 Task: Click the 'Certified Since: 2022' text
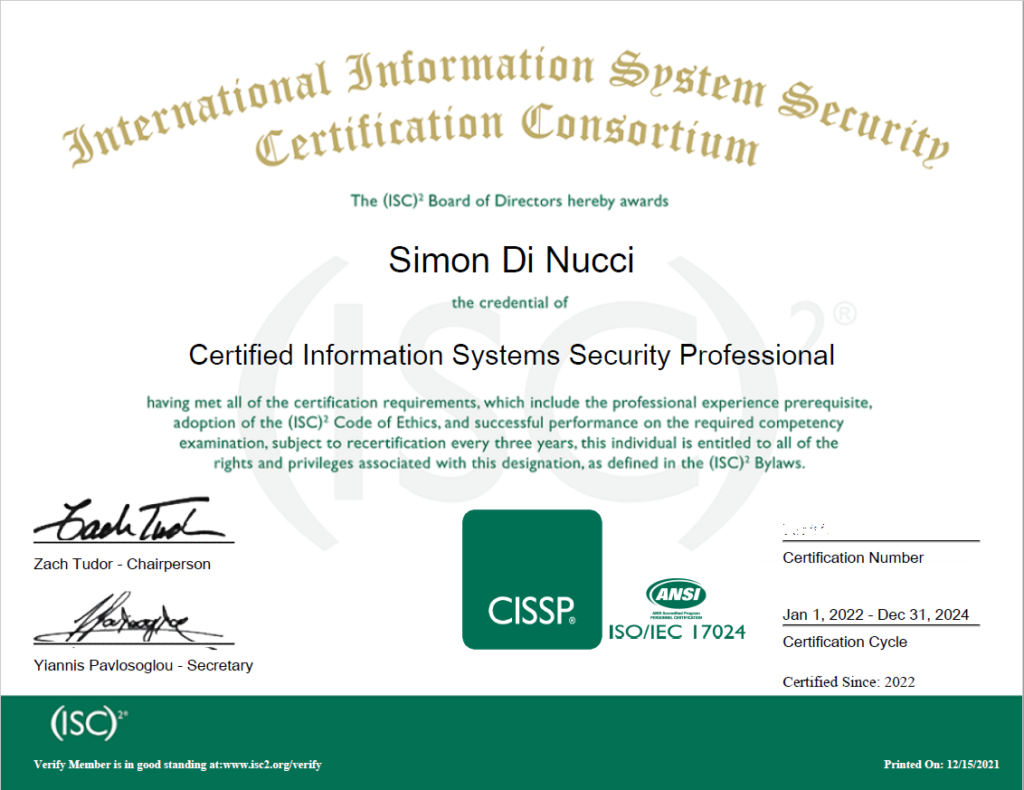(848, 682)
